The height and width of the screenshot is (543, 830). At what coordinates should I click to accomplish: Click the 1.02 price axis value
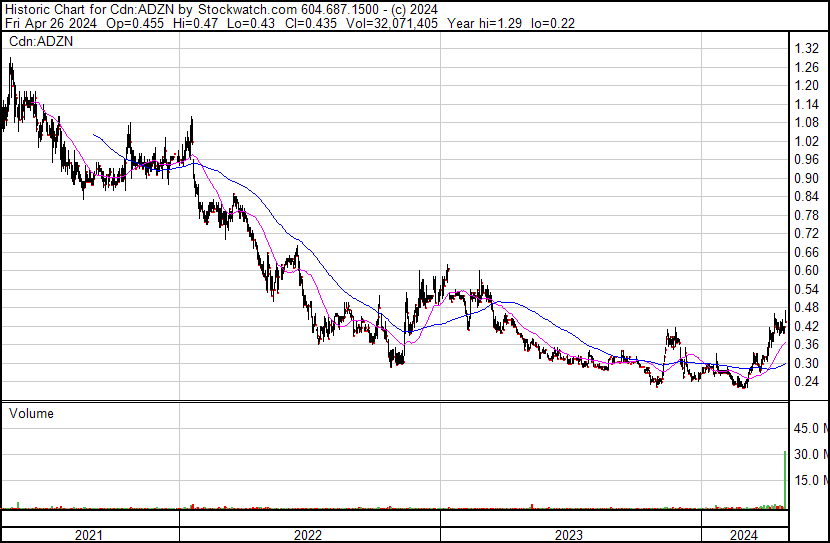tap(807, 141)
